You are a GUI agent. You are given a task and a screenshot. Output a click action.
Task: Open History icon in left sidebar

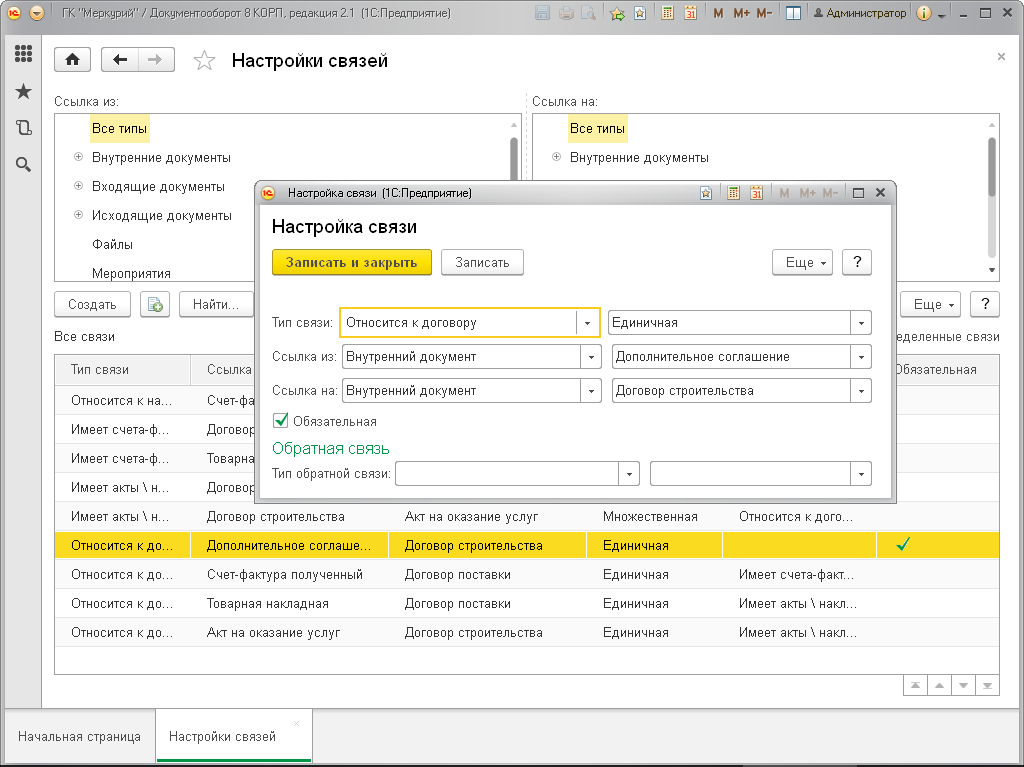pos(24,127)
